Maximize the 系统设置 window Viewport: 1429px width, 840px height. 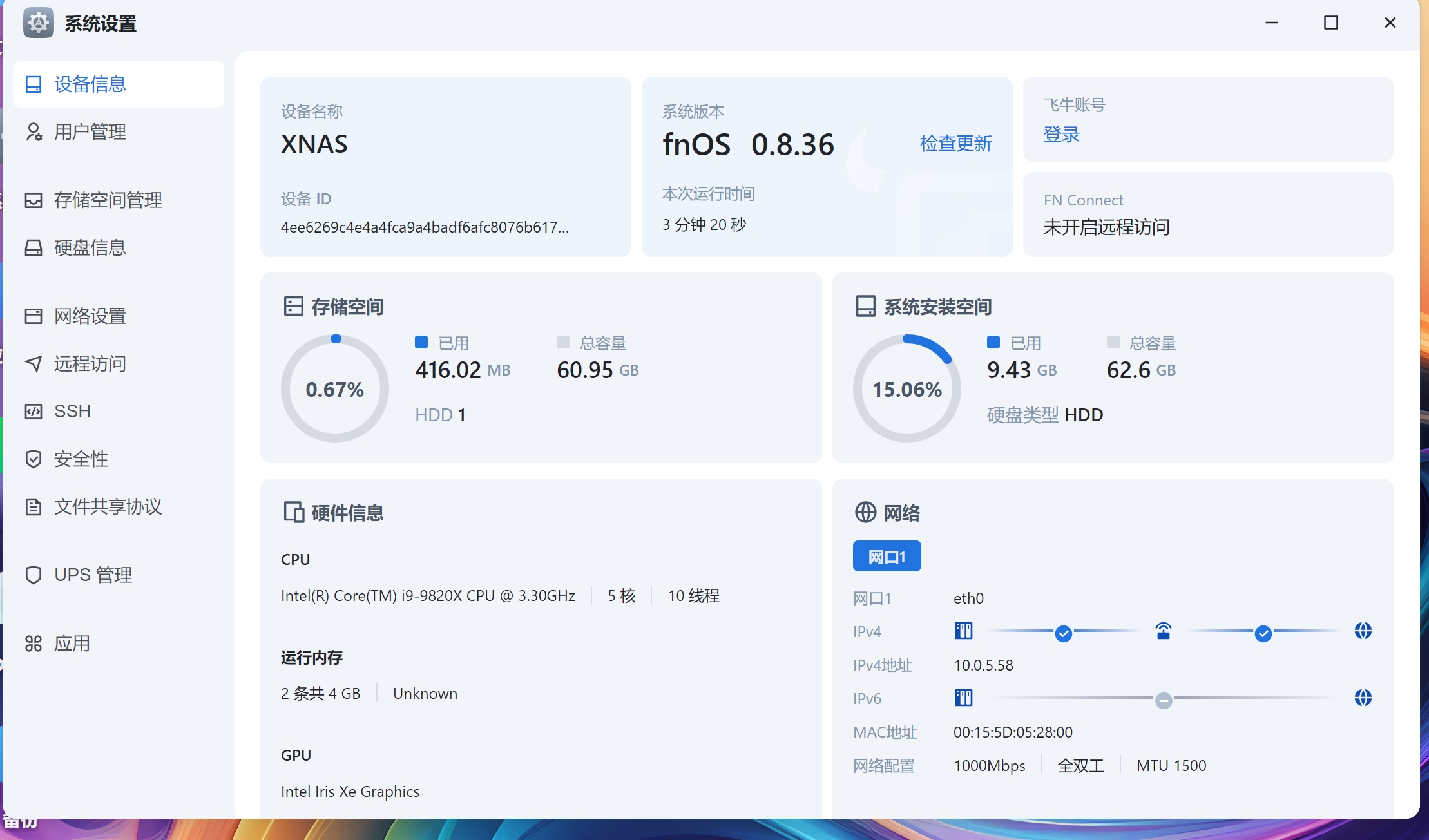click(1331, 23)
